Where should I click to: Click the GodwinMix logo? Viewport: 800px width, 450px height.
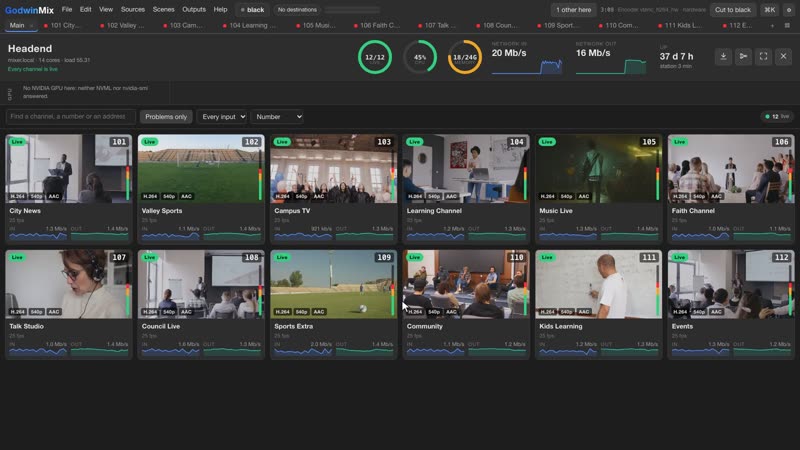(x=29, y=10)
